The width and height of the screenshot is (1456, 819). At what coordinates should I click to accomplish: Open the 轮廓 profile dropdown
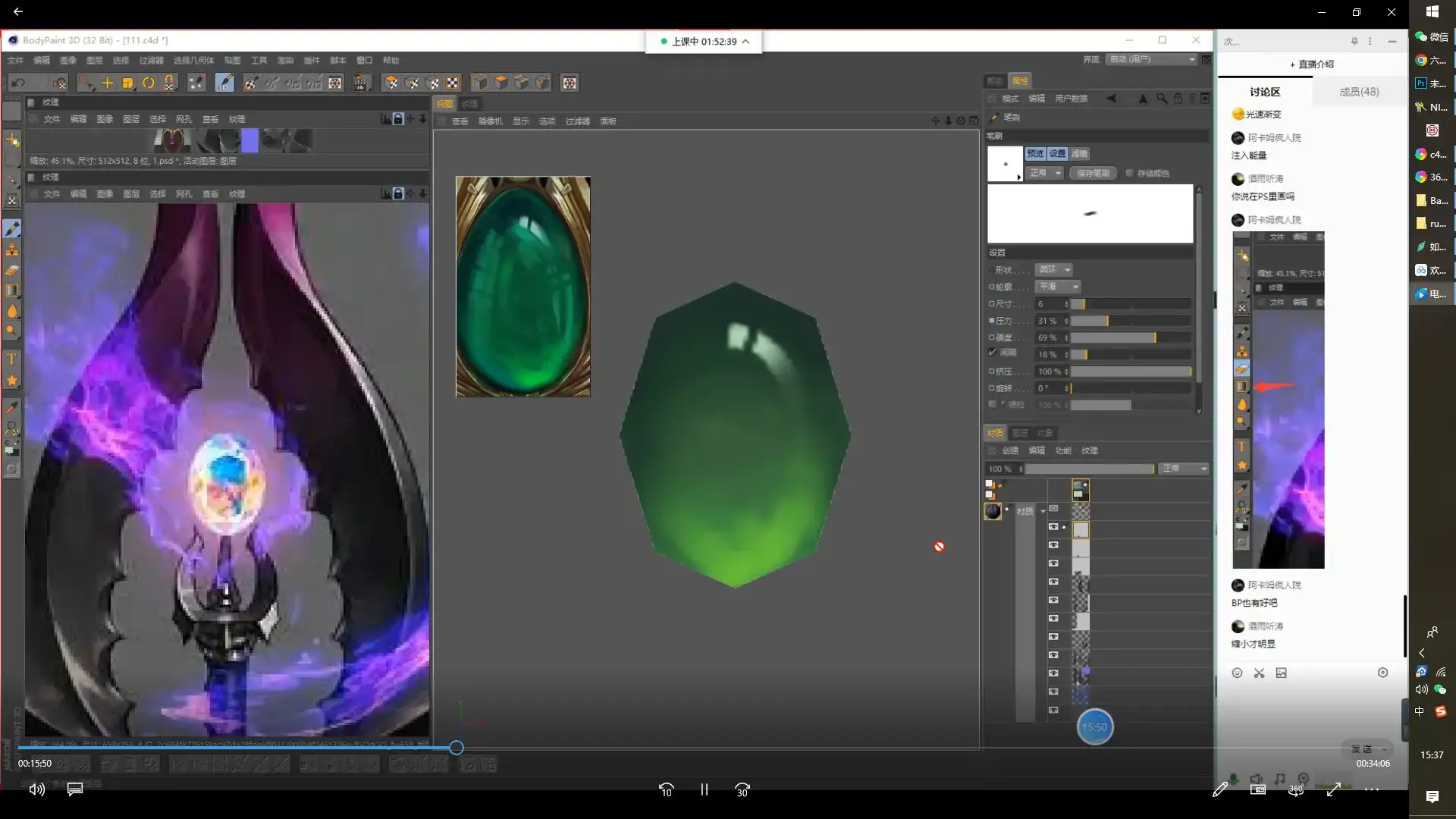[1059, 287]
